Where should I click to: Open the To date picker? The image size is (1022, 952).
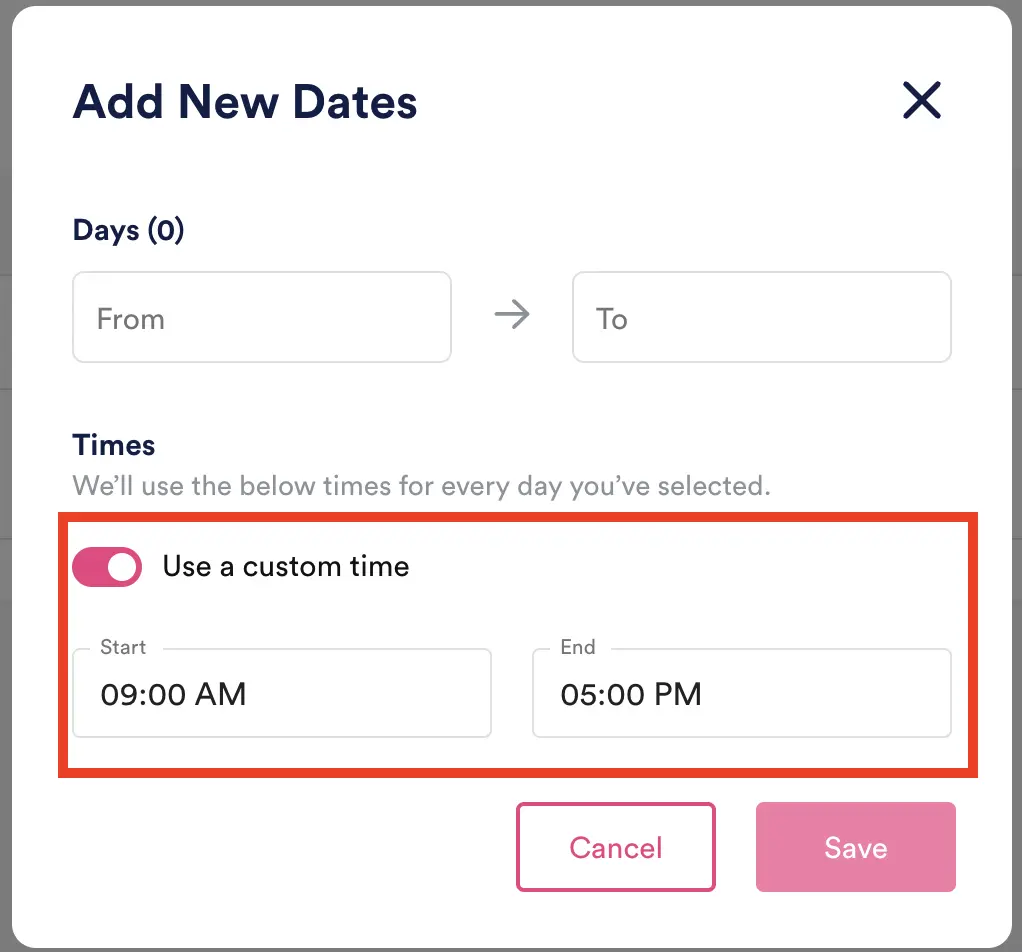click(761, 317)
